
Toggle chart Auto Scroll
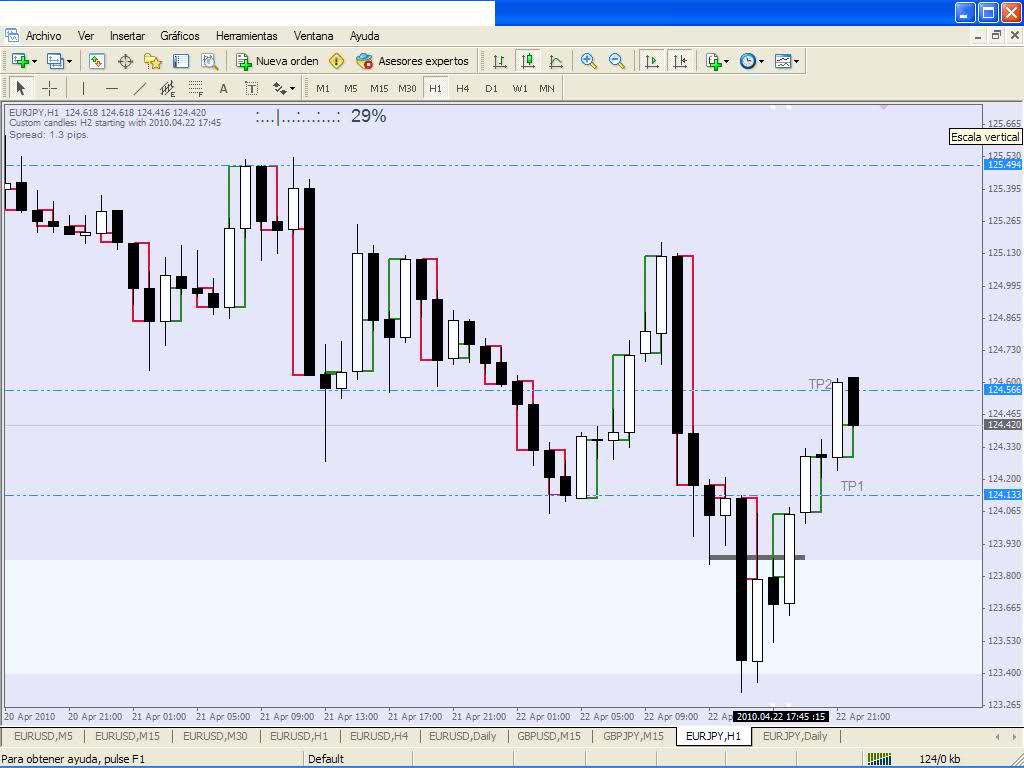coord(652,61)
